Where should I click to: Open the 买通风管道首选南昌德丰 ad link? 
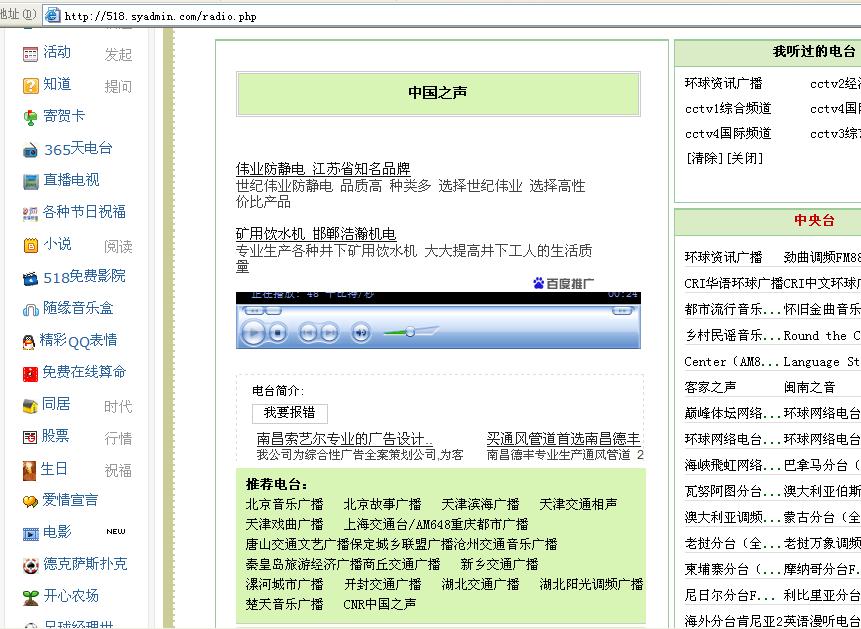563,438
